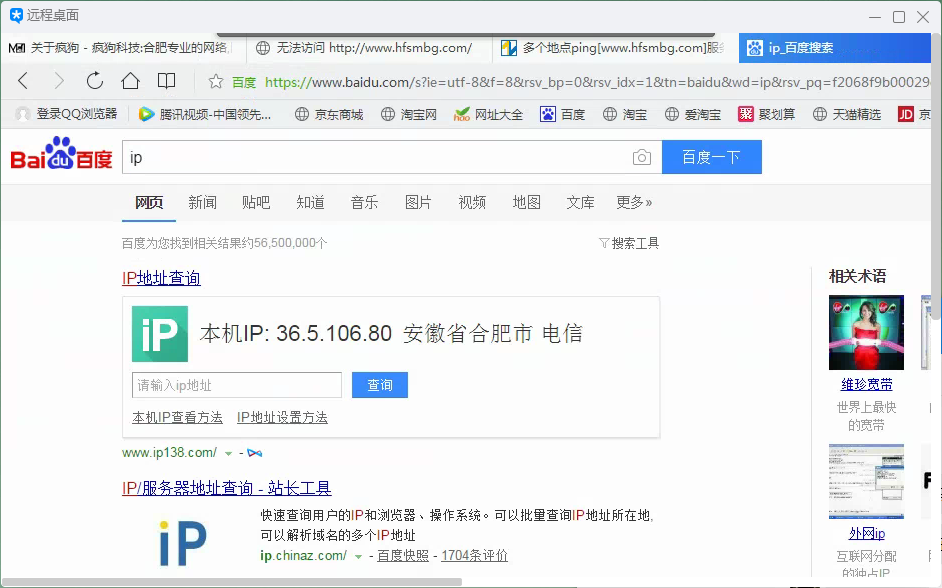942x588 pixels.
Task: Open the JD bookmark icon
Action: pos(905,114)
